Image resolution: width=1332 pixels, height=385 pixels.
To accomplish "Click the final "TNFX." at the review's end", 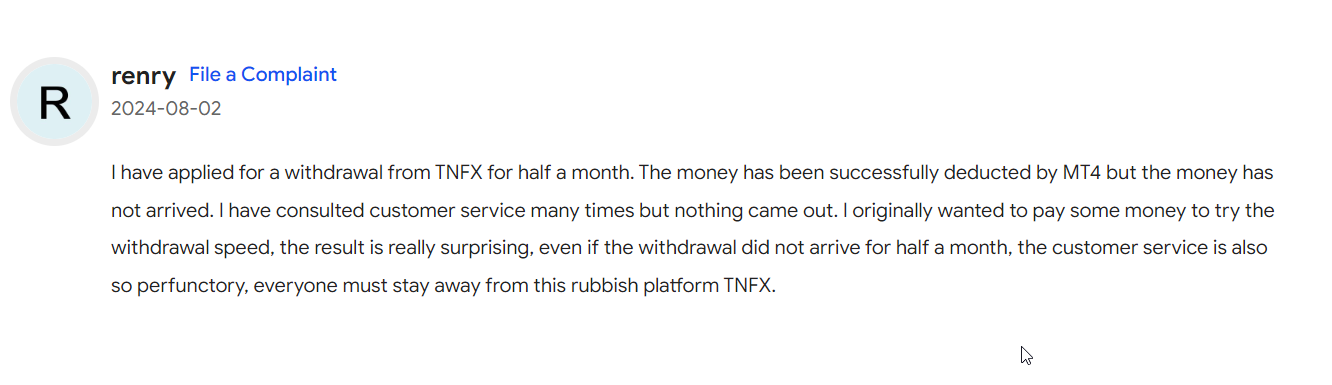I will point(750,285).
